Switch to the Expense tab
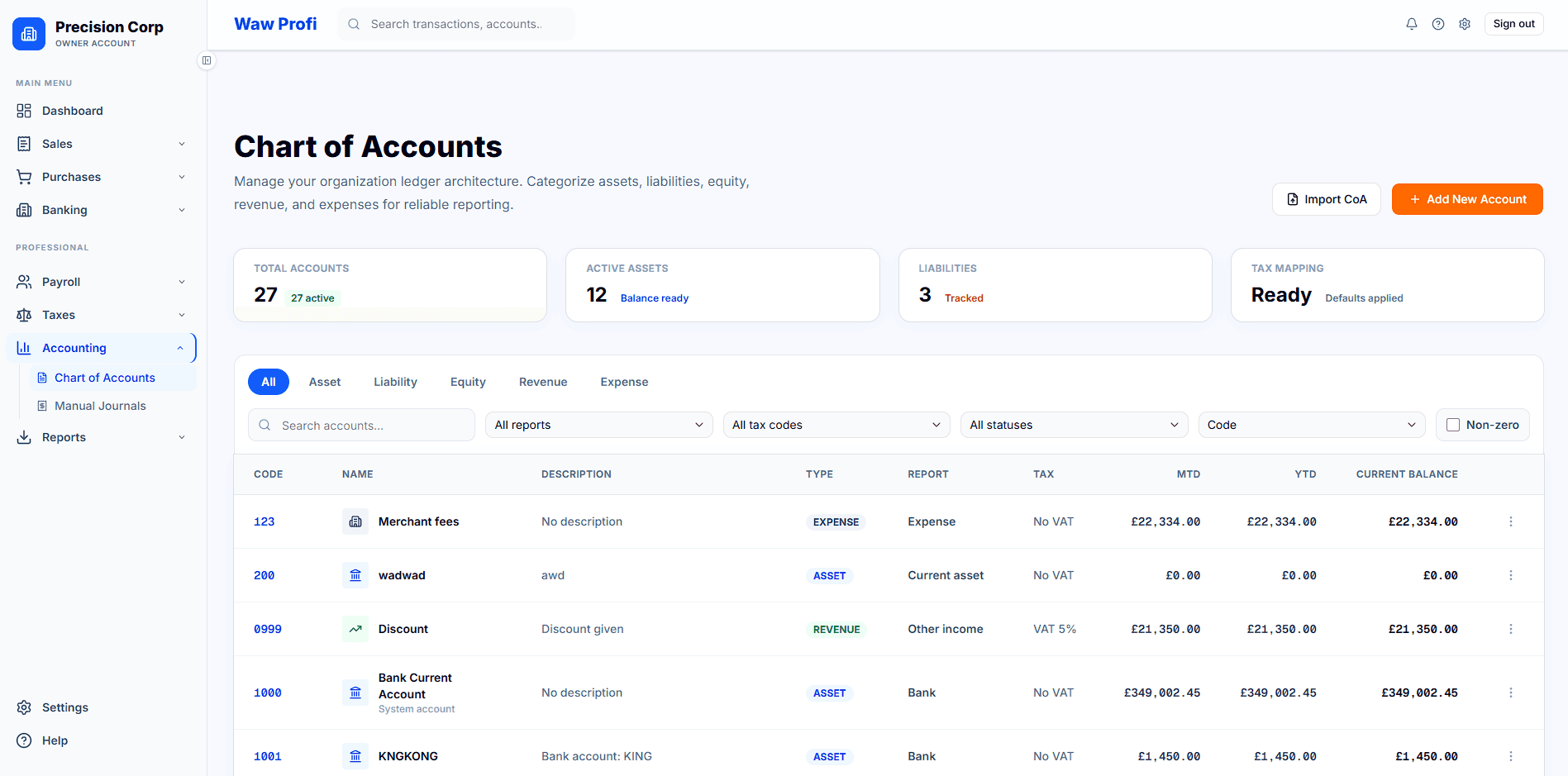This screenshot has width=1568, height=776. [624, 382]
